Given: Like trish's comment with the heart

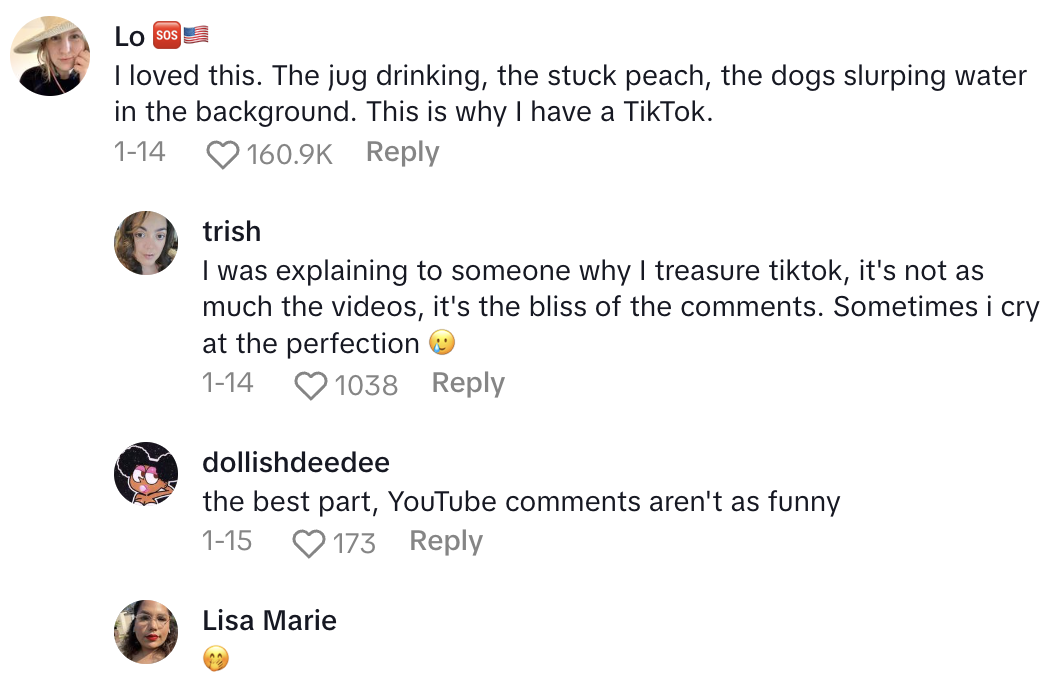Looking at the screenshot, I should [x=311, y=385].
